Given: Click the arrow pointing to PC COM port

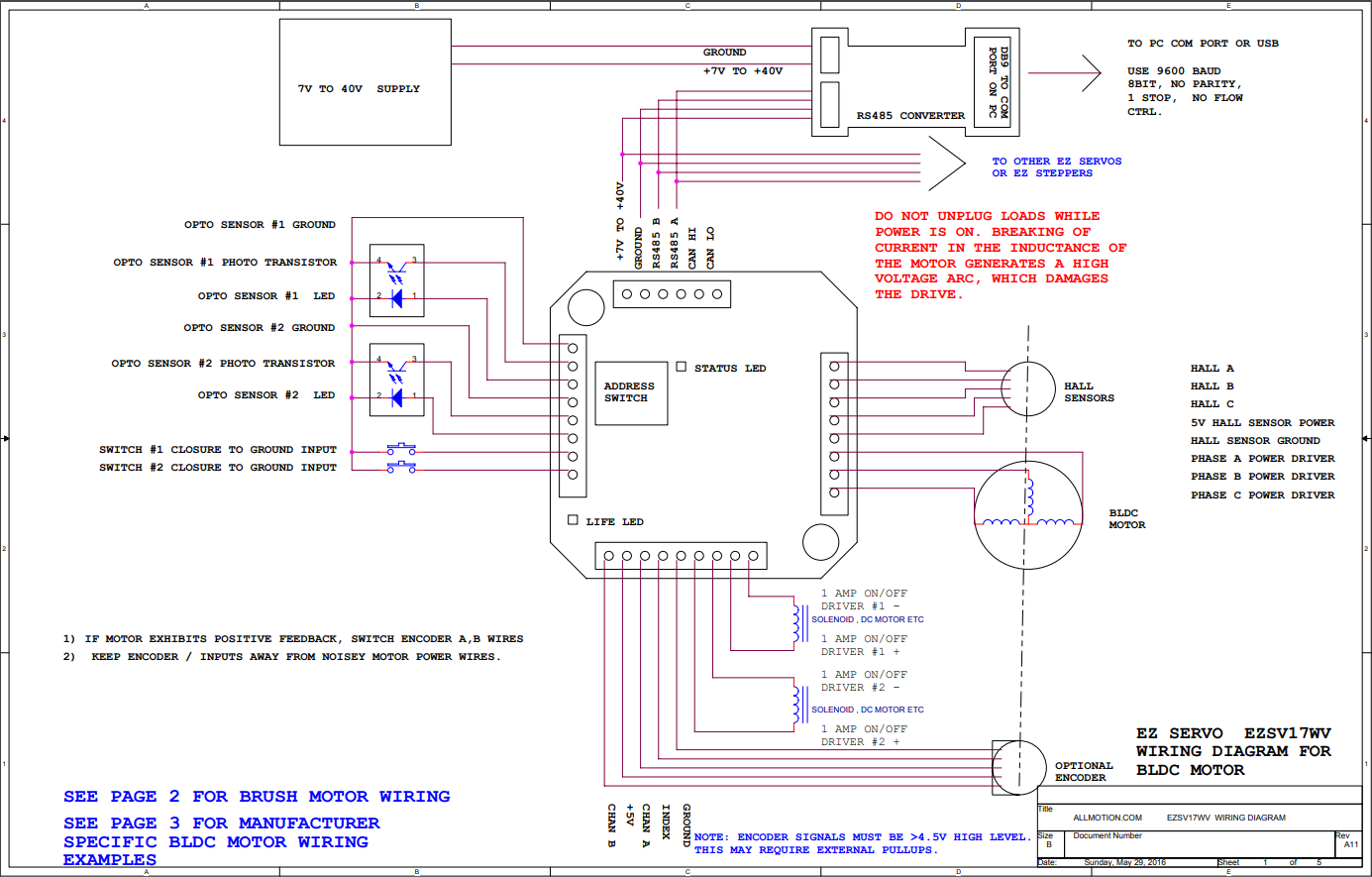Looking at the screenshot, I should (x=1065, y=72).
